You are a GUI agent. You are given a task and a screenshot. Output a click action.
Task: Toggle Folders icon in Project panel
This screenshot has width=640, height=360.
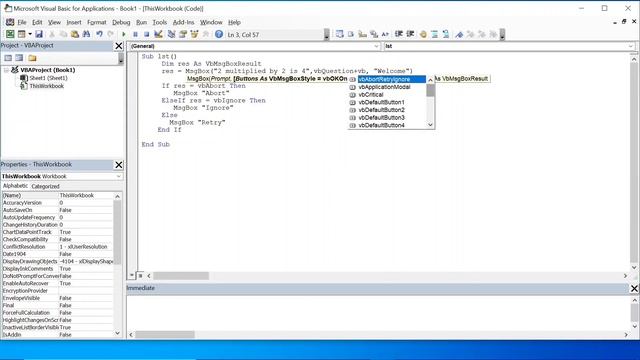[32, 58]
